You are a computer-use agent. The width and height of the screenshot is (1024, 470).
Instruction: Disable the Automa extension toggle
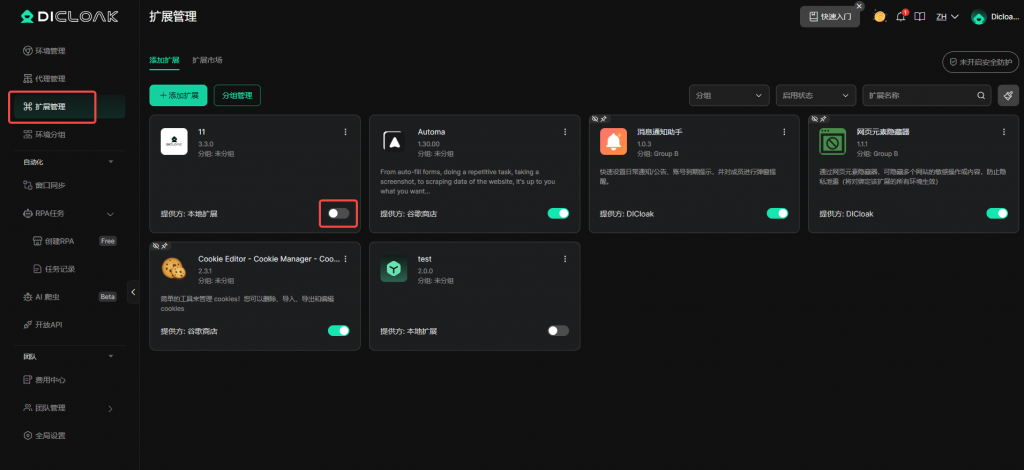click(x=558, y=213)
